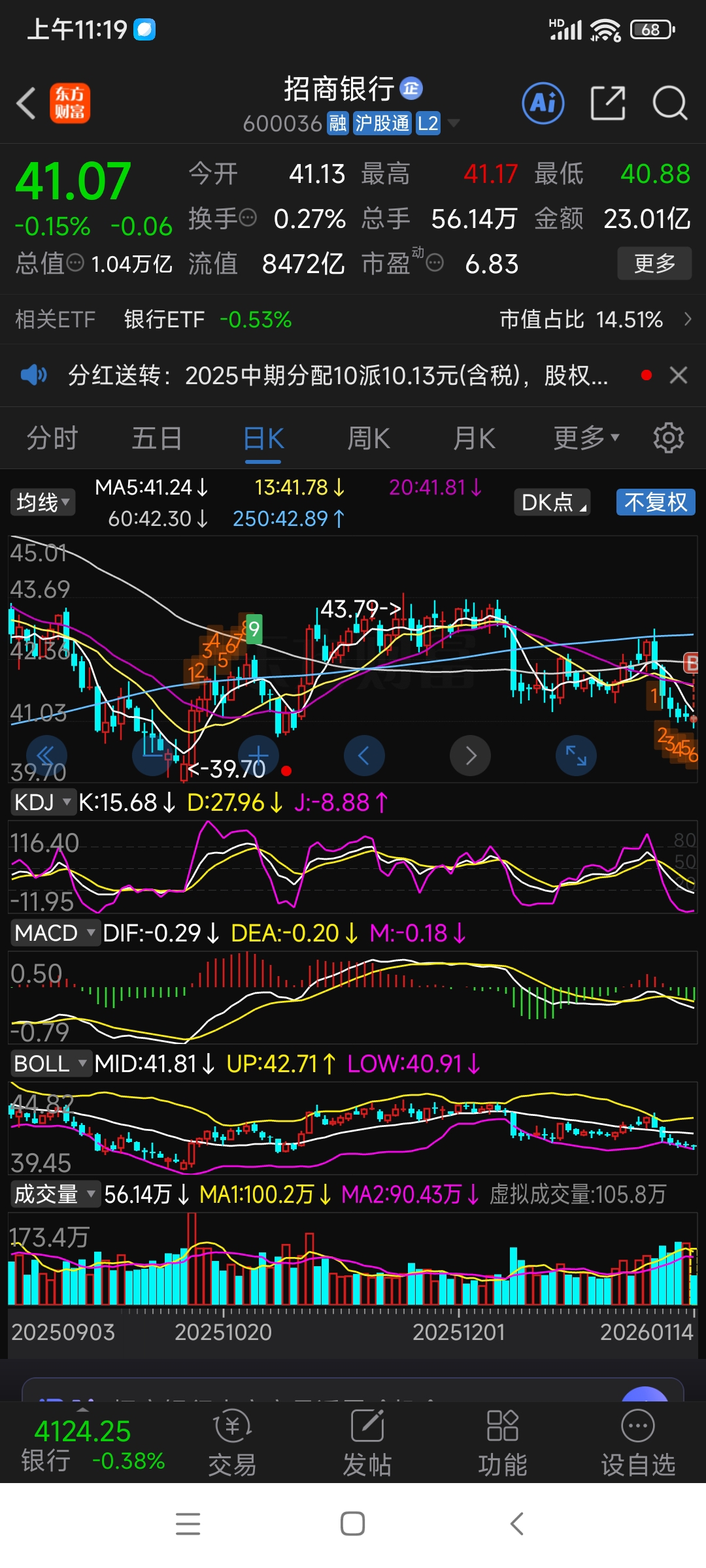Tap the info icon beside 总值
This screenshot has height=1568, width=706.
click(76, 263)
